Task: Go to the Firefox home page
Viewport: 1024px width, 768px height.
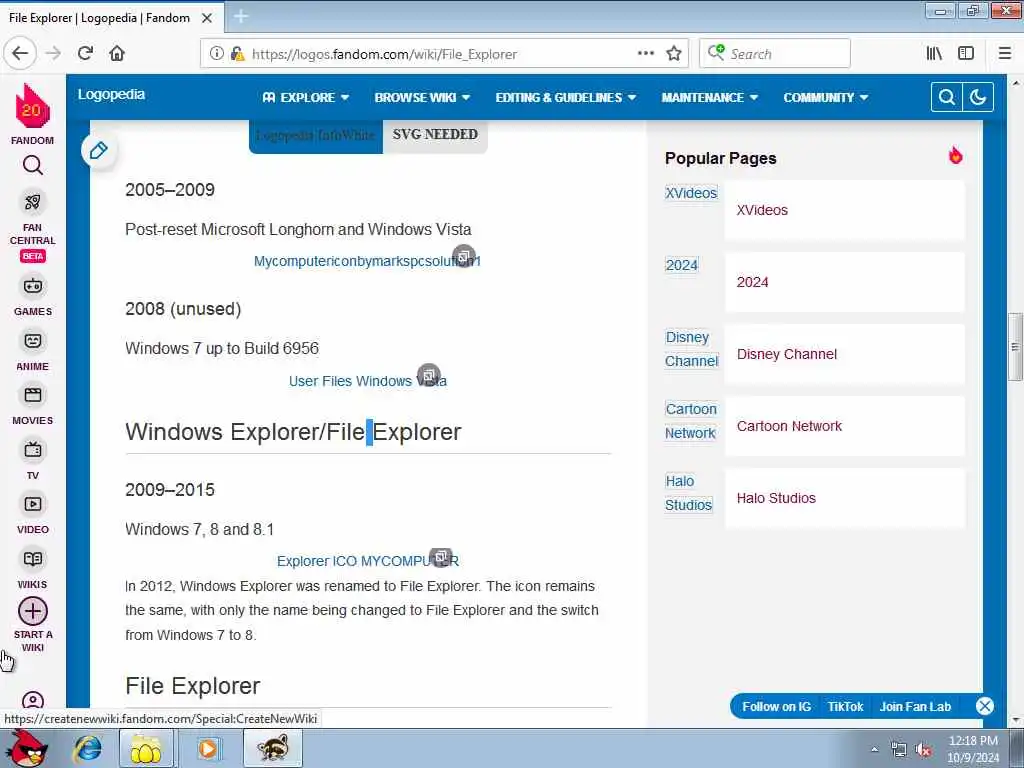Action: click(117, 53)
